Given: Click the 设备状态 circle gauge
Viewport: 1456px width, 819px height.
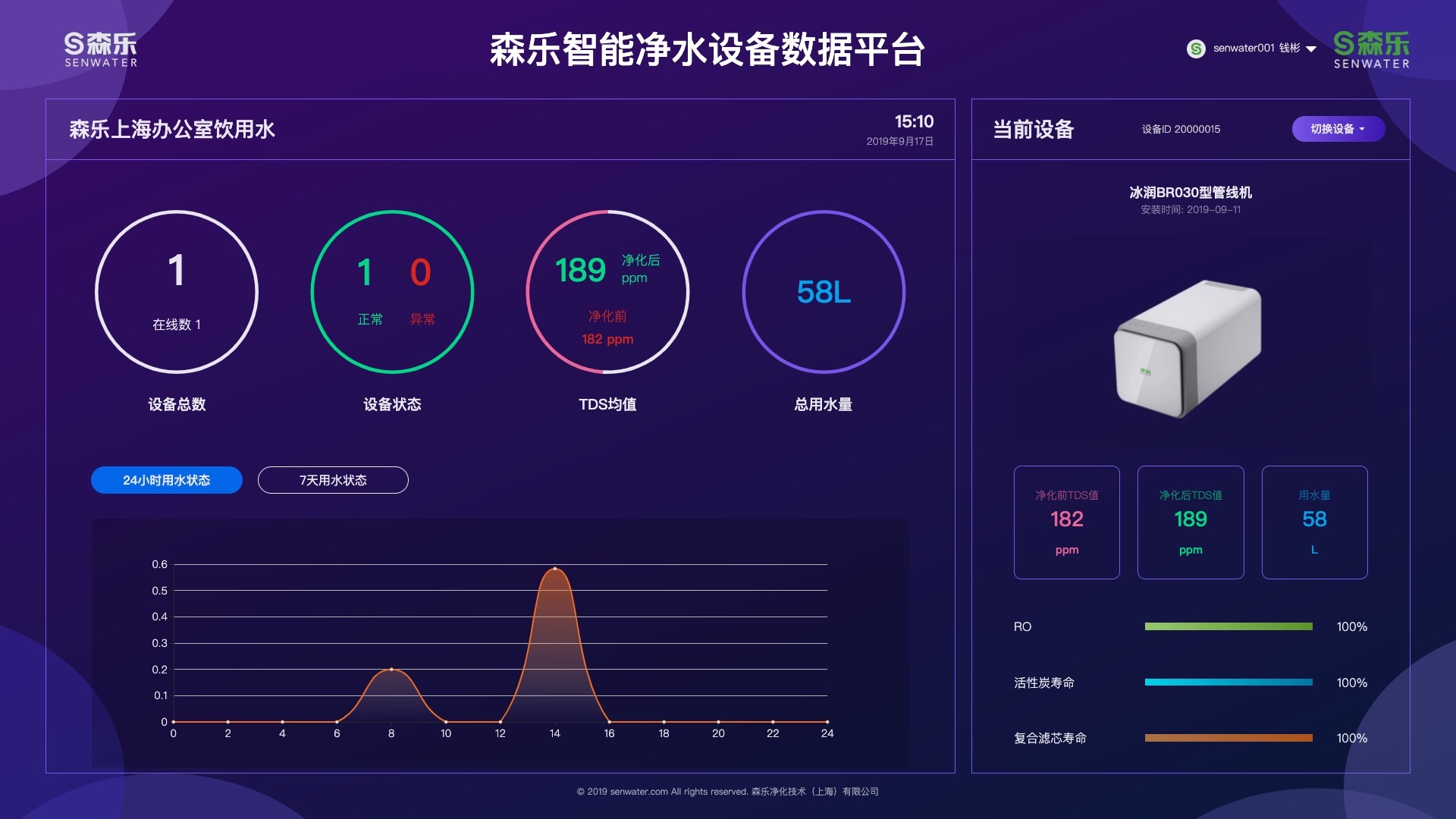Looking at the screenshot, I should tap(392, 292).
